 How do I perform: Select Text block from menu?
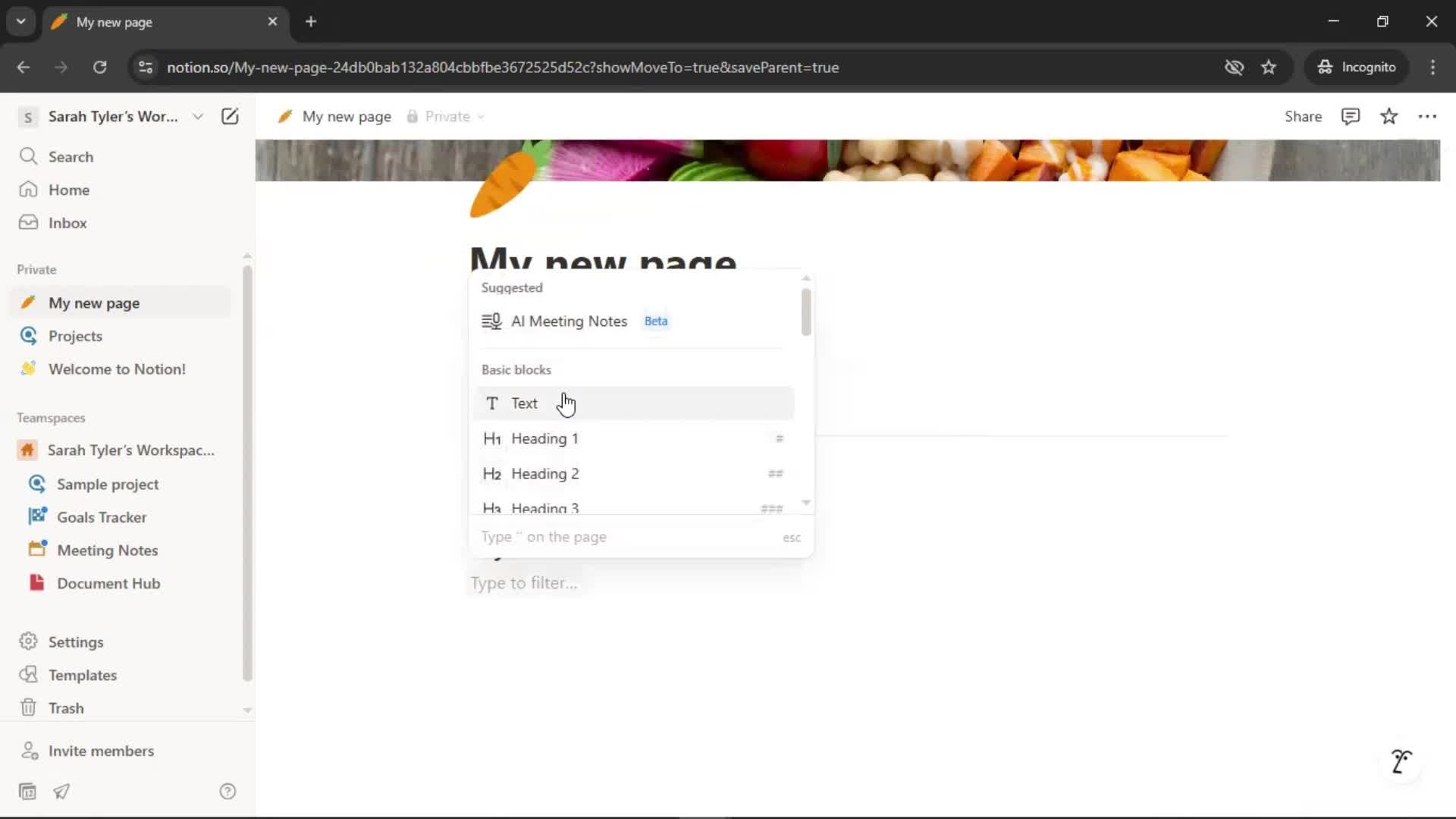(635, 403)
